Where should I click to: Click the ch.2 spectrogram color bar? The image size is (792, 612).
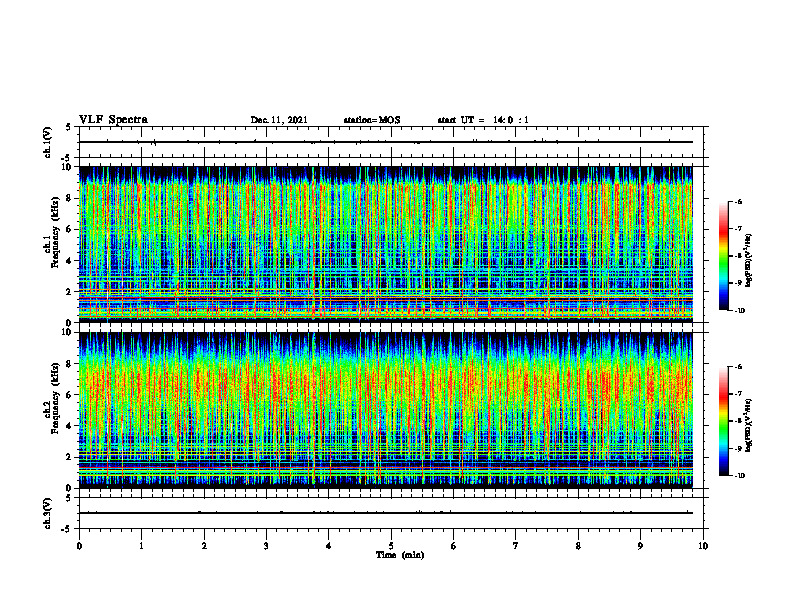tap(724, 421)
